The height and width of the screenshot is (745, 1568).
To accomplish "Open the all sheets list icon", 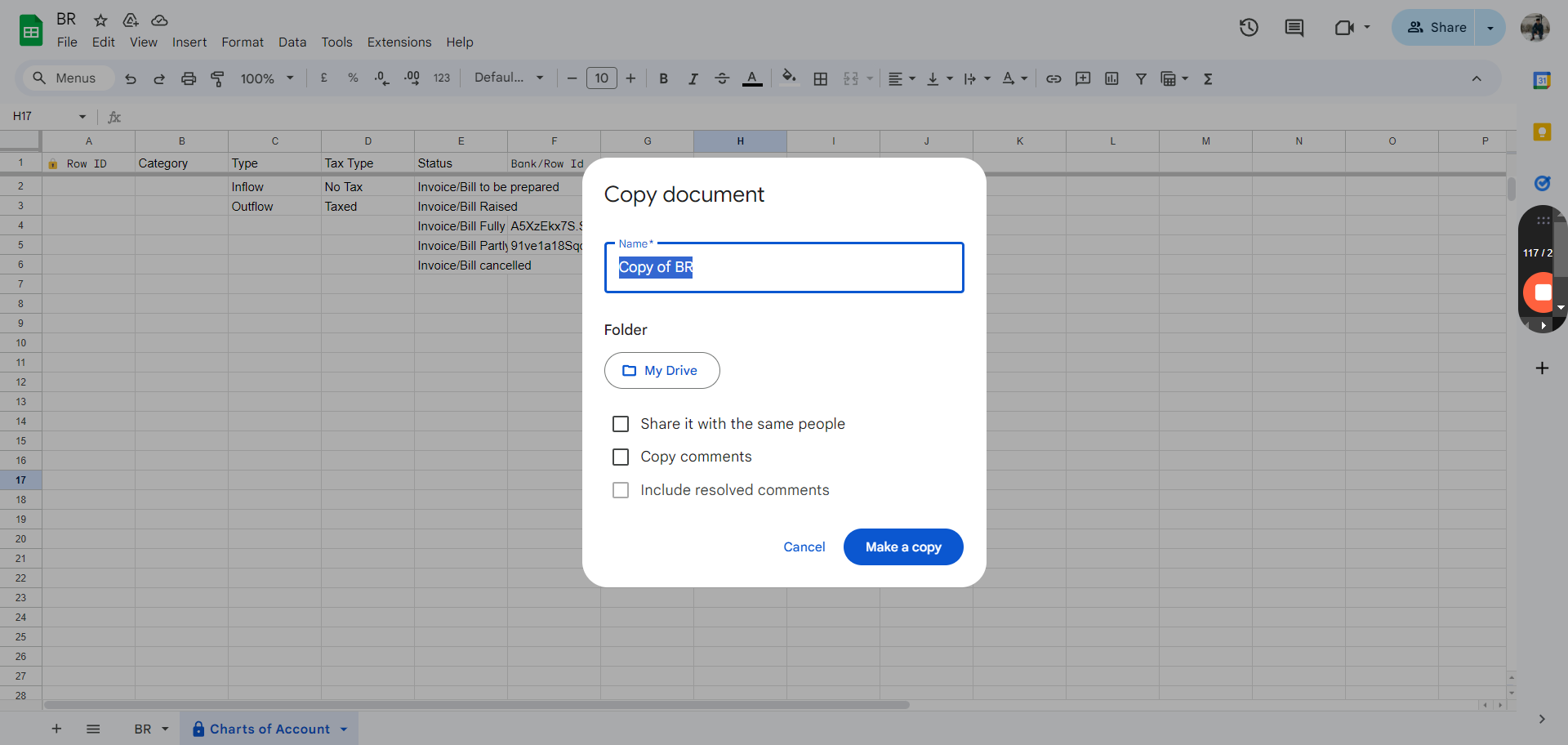I will click(x=93, y=729).
